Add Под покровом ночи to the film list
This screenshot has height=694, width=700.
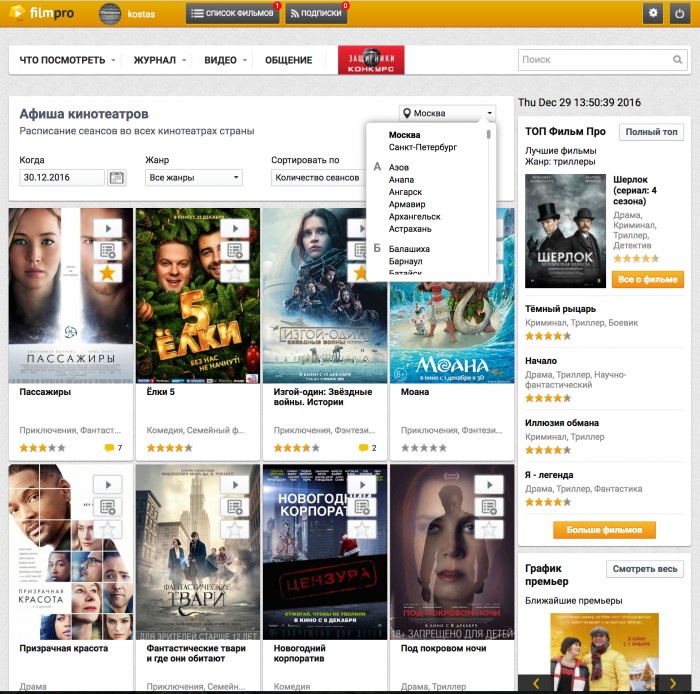489,507
